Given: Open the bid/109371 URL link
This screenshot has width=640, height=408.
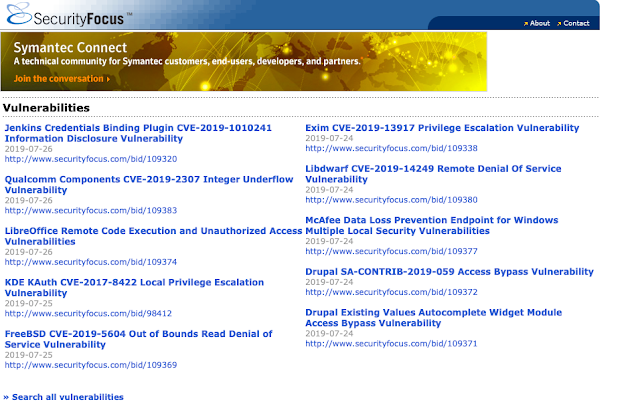Looking at the screenshot, I should coord(391,344).
